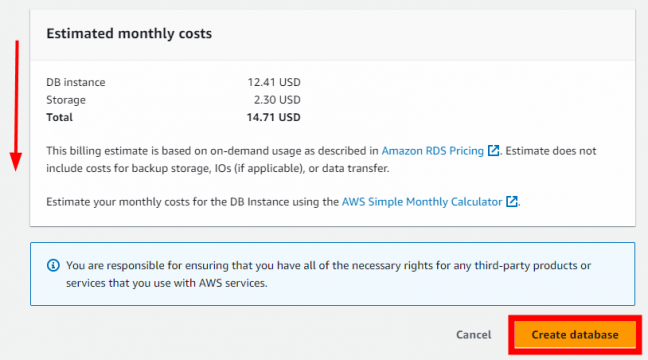Image resolution: width=648 pixels, height=360 pixels.
Task: Select the Estimated monthly costs heading
Action: click(129, 33)
